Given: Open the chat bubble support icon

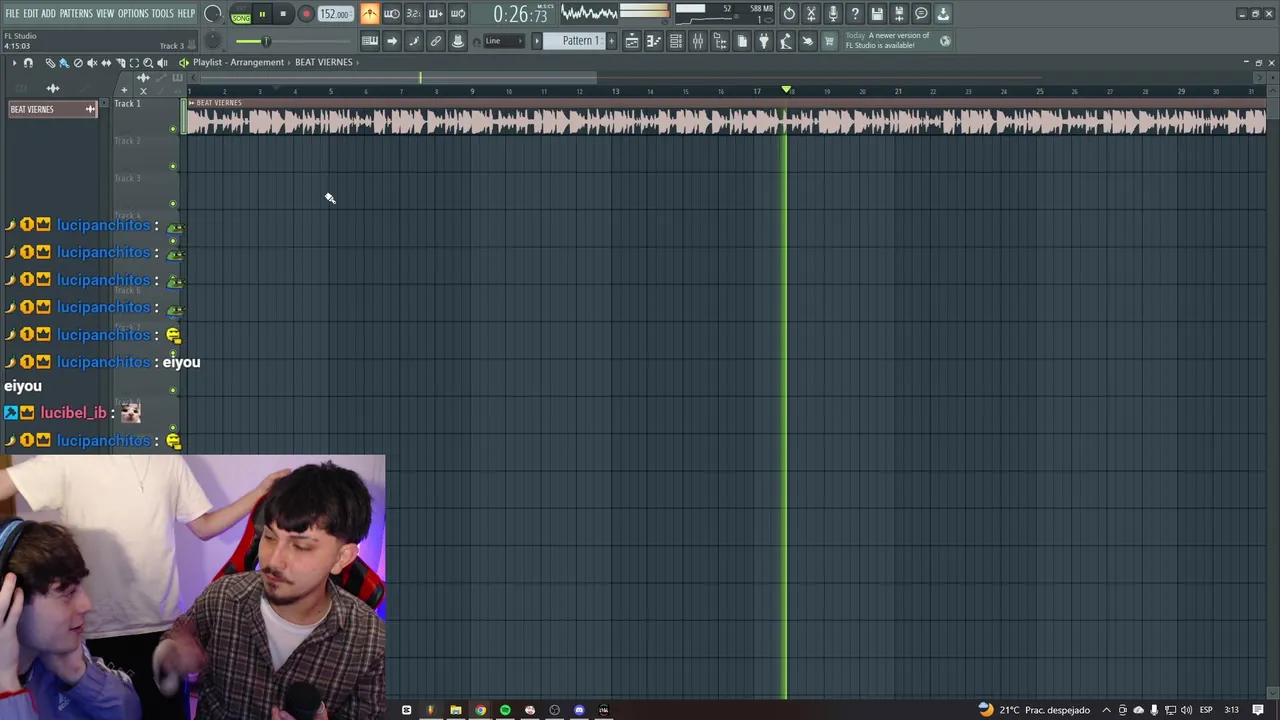Looking at the screenshot, I should tap(921, 14).
